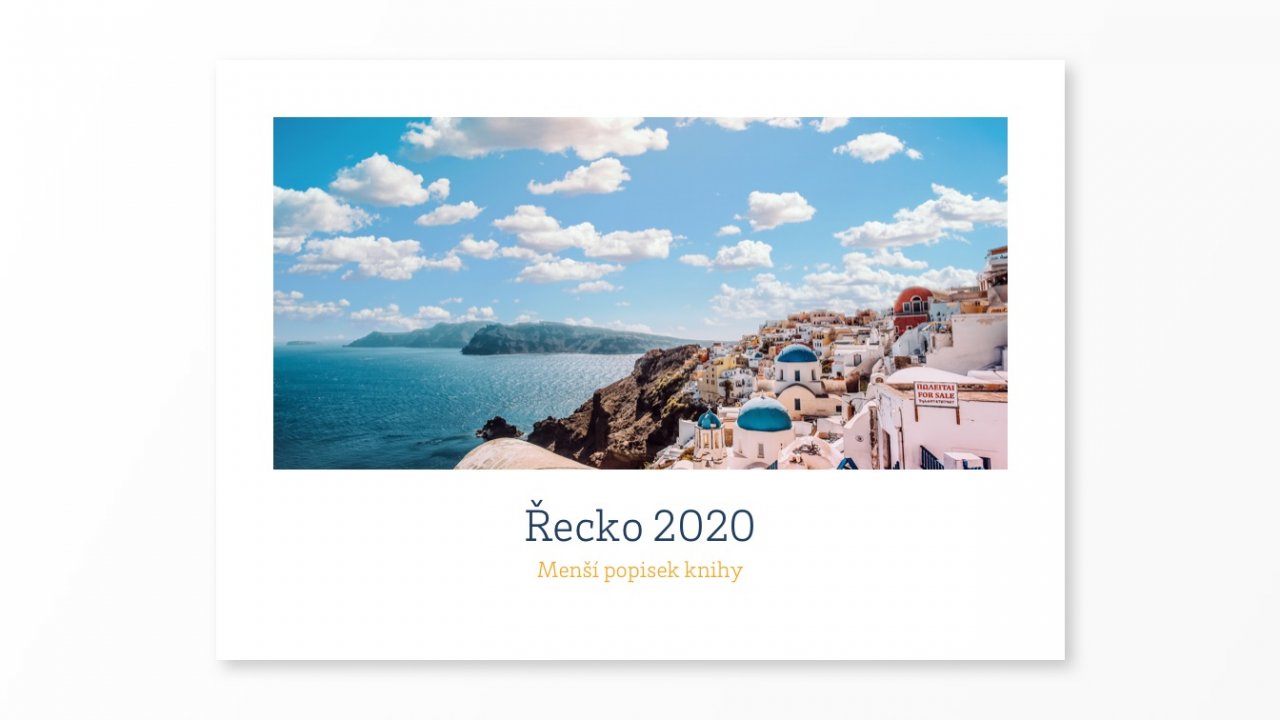Click the white margin below the subtitle

point(640,622)
